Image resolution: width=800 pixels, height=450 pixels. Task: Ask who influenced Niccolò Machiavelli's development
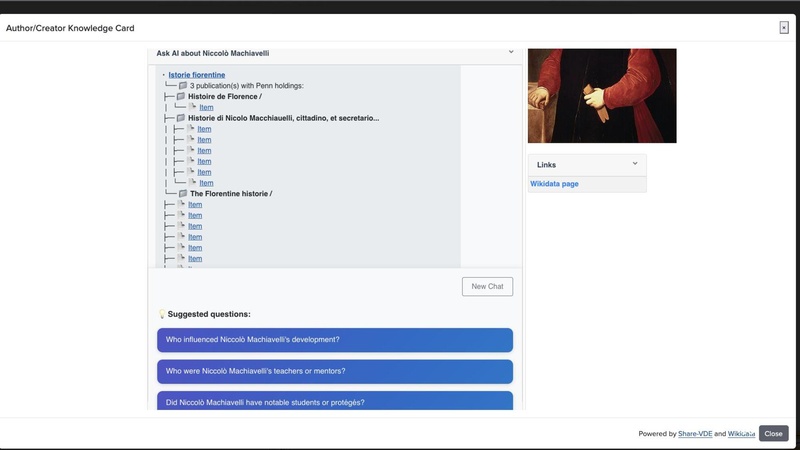[x=334, y=340]
